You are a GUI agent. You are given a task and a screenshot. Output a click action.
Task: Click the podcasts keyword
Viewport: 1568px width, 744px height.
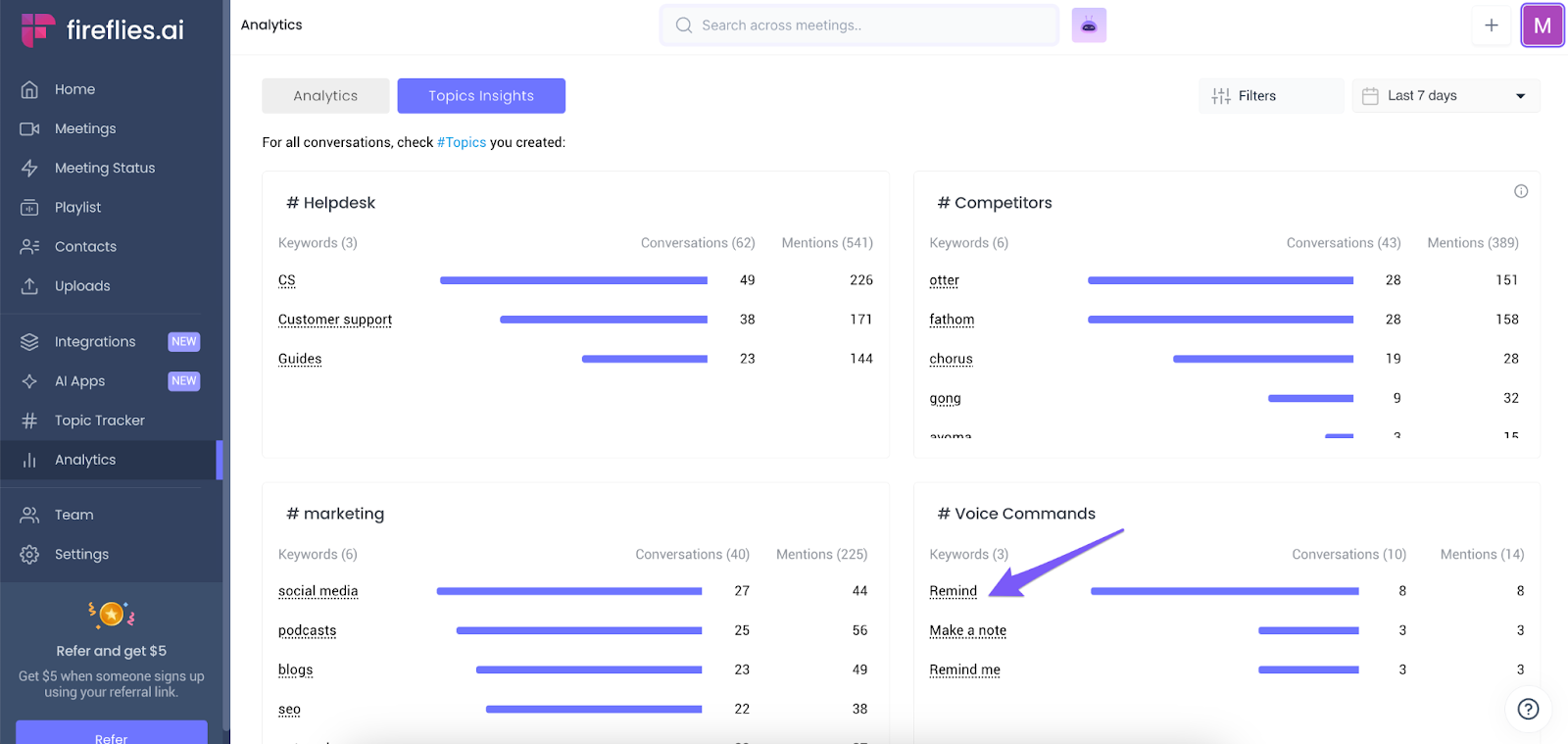307,630
